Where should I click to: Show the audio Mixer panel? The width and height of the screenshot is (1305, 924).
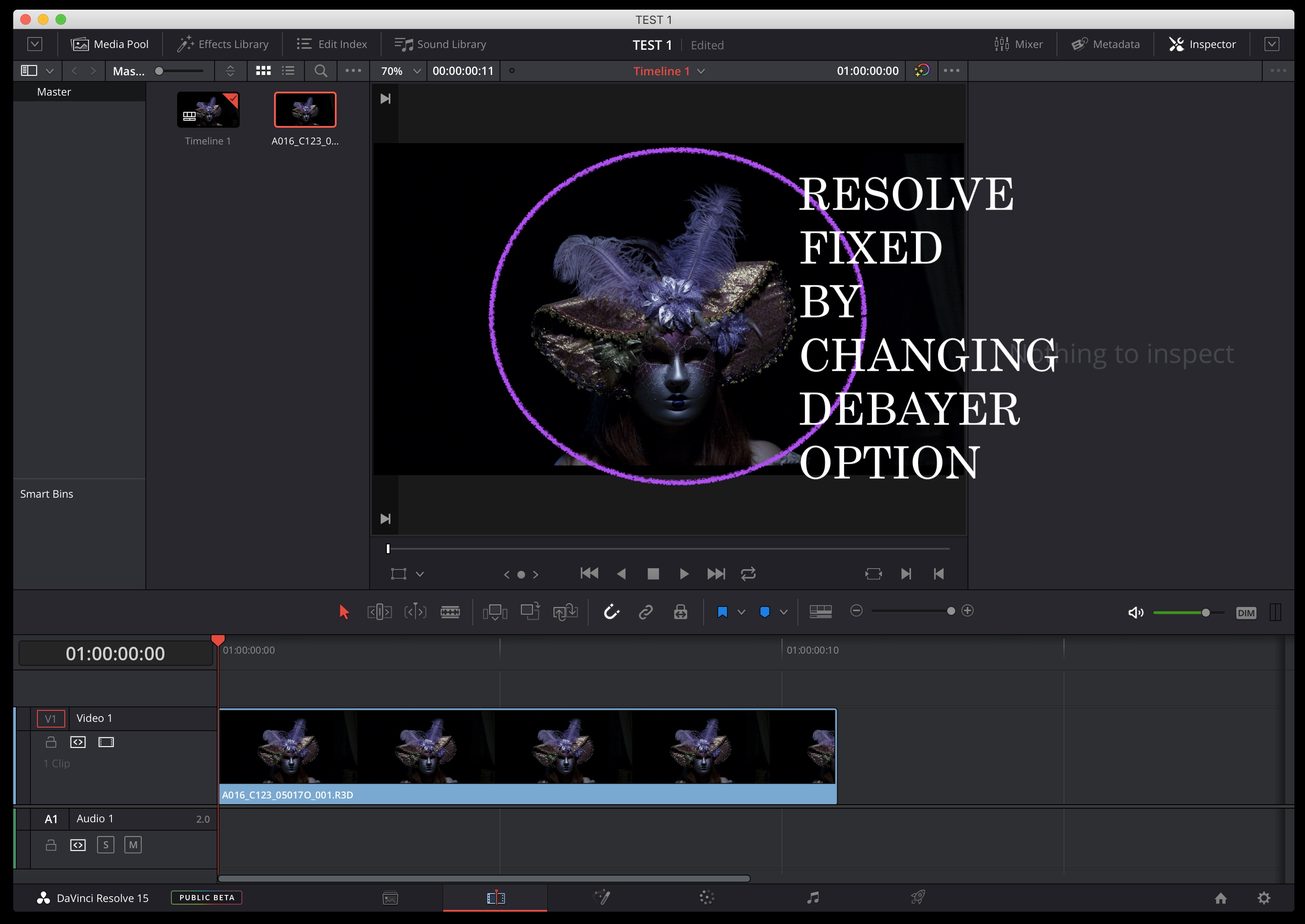1019,44
